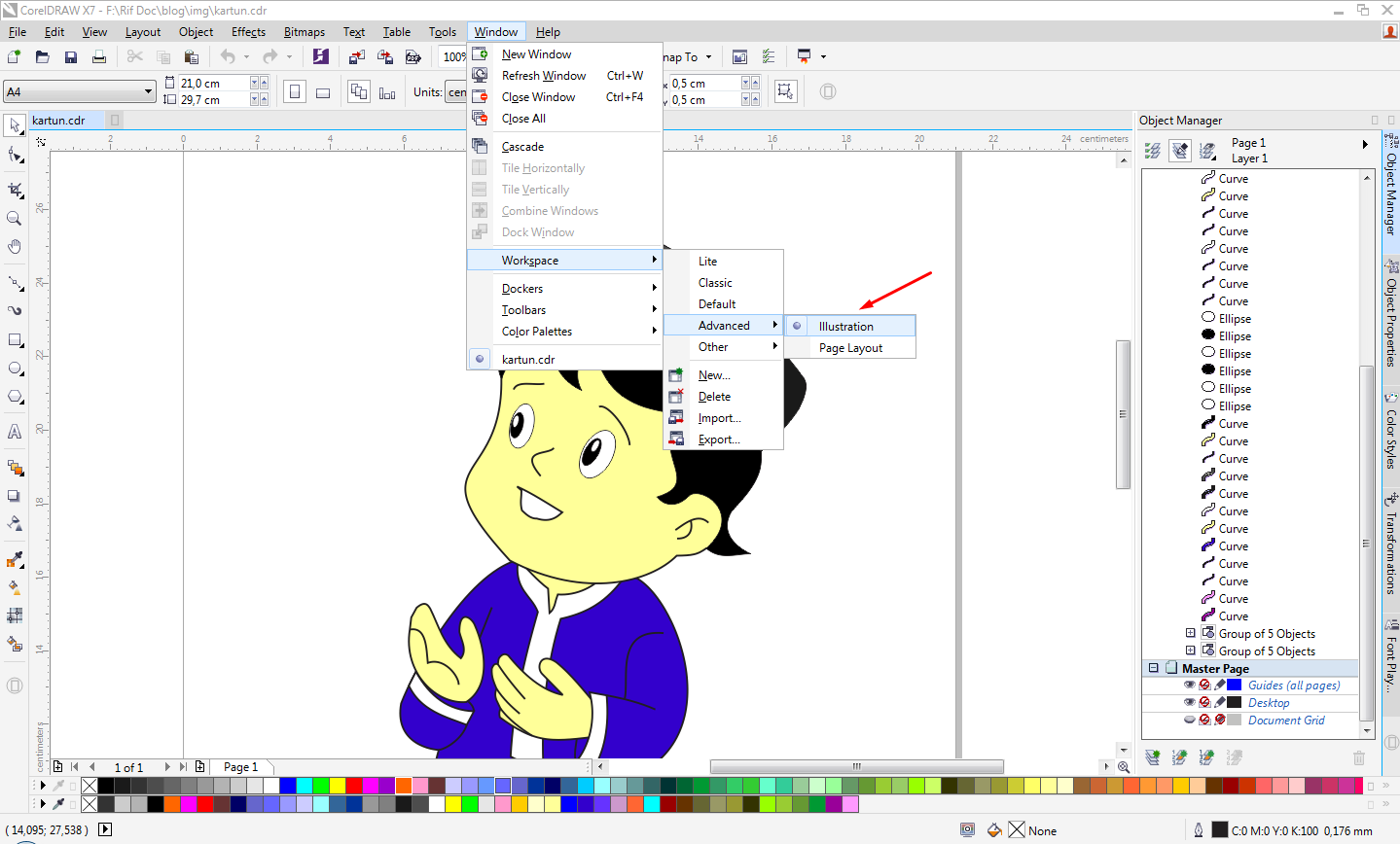
Task: Open the Print dialog from the toolbar
Action: click(x=100, y=56)
